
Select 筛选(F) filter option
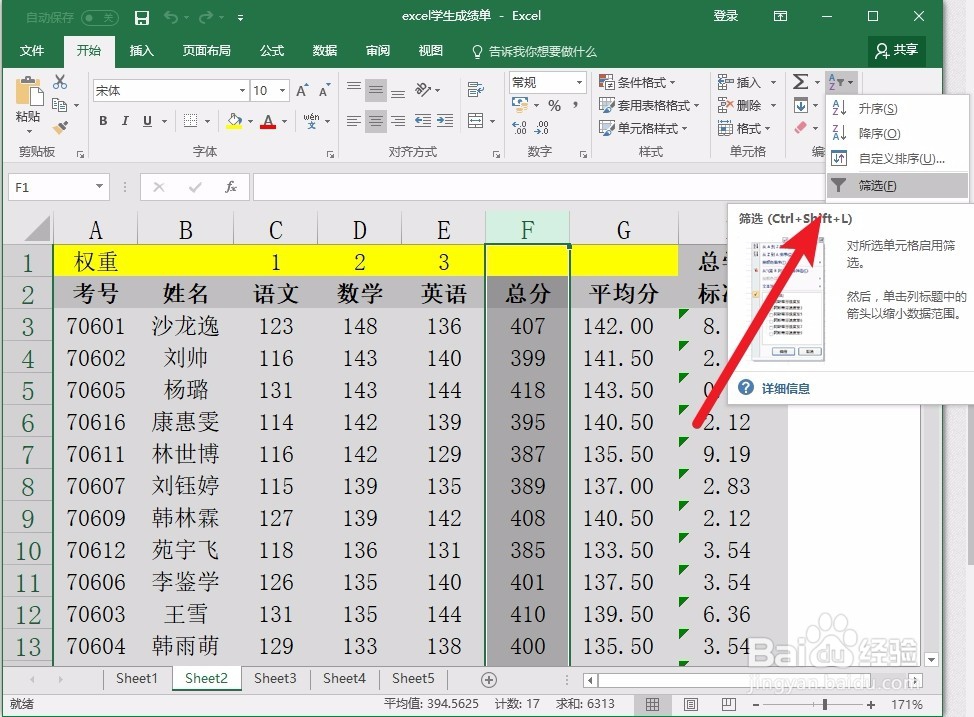896,186
